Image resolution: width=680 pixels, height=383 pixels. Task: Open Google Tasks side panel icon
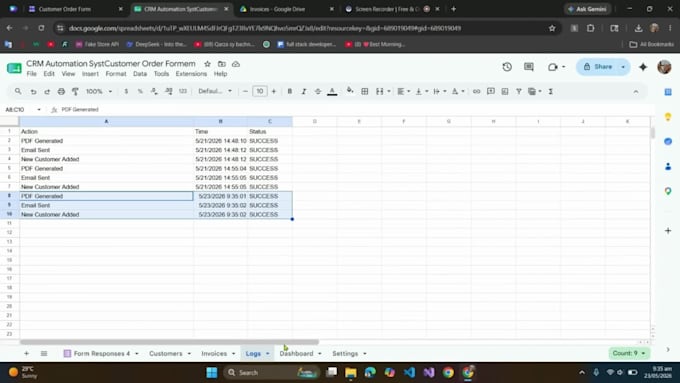pos(668,141)
